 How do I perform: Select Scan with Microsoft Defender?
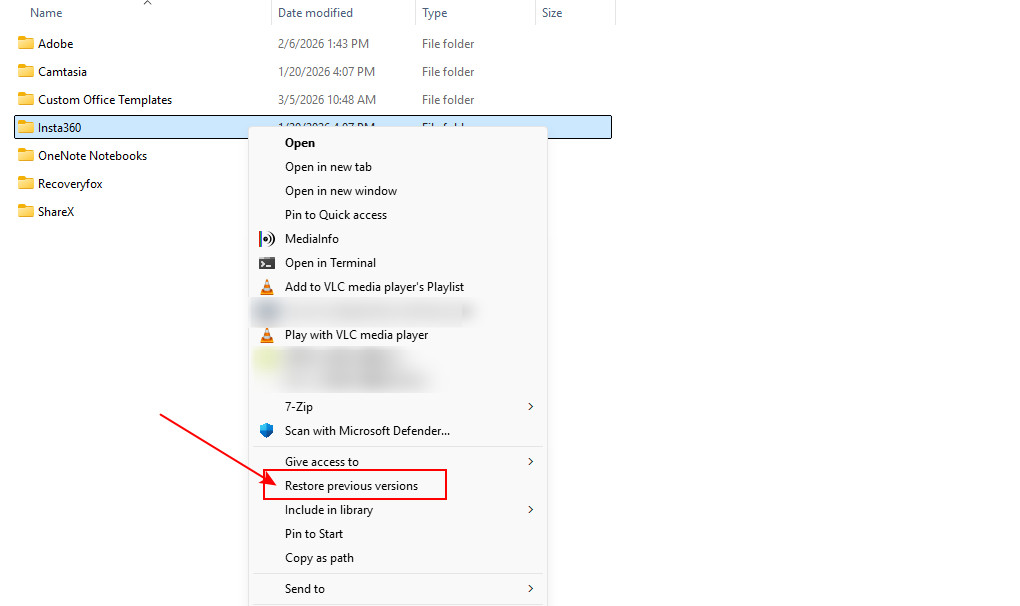click(368, 431)
